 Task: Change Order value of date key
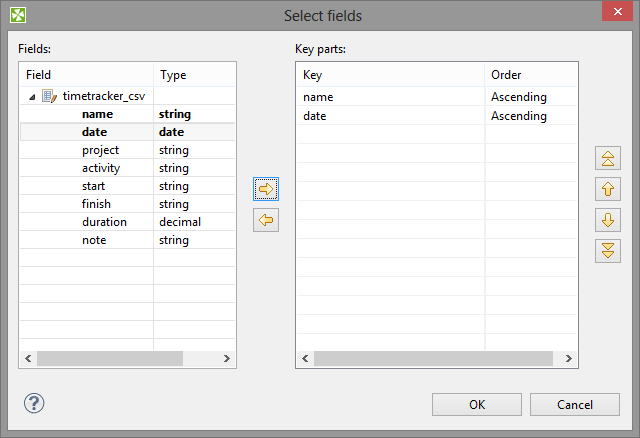click(530, 116)
